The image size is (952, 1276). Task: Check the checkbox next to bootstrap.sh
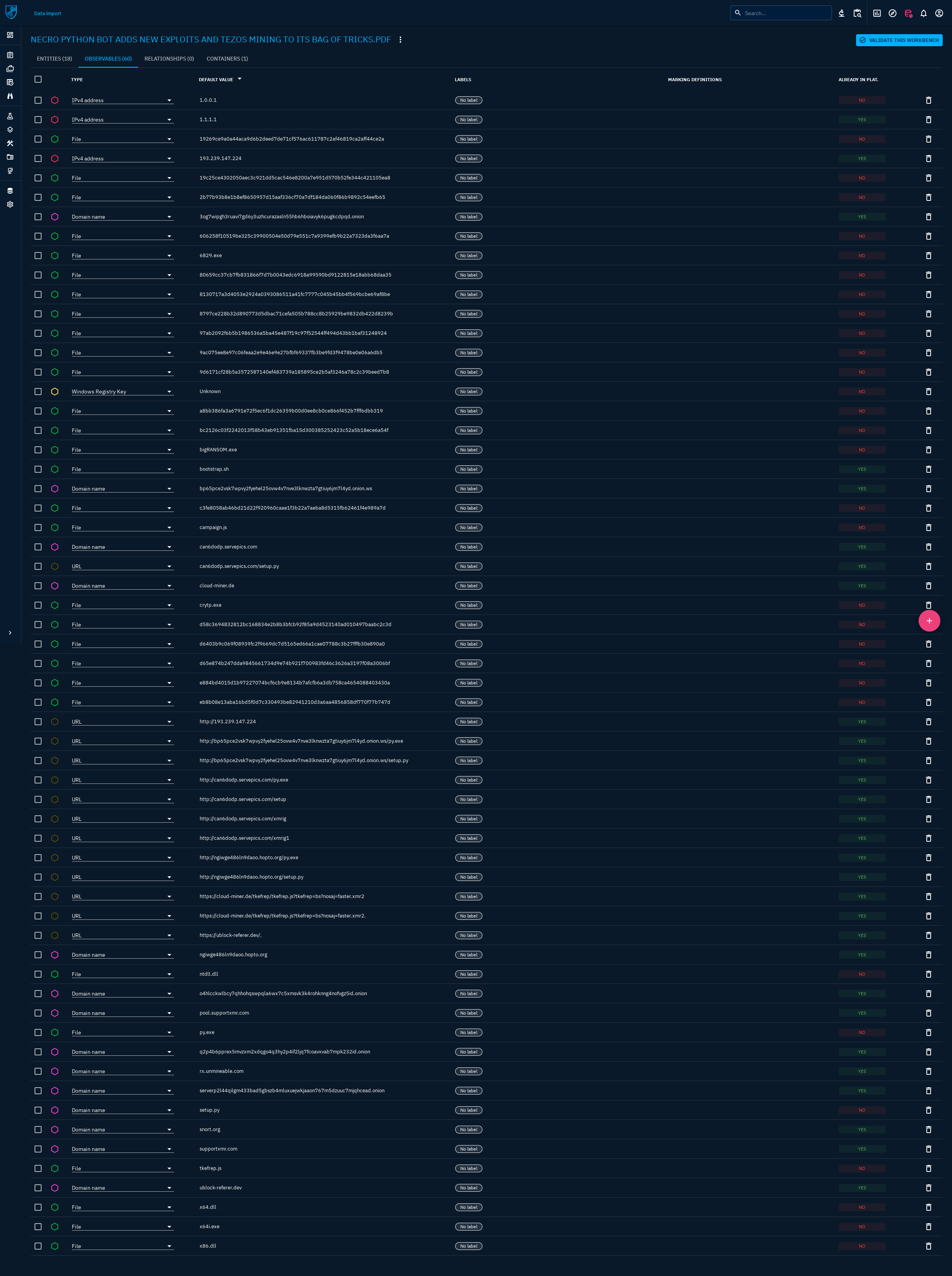pos(38,468)
